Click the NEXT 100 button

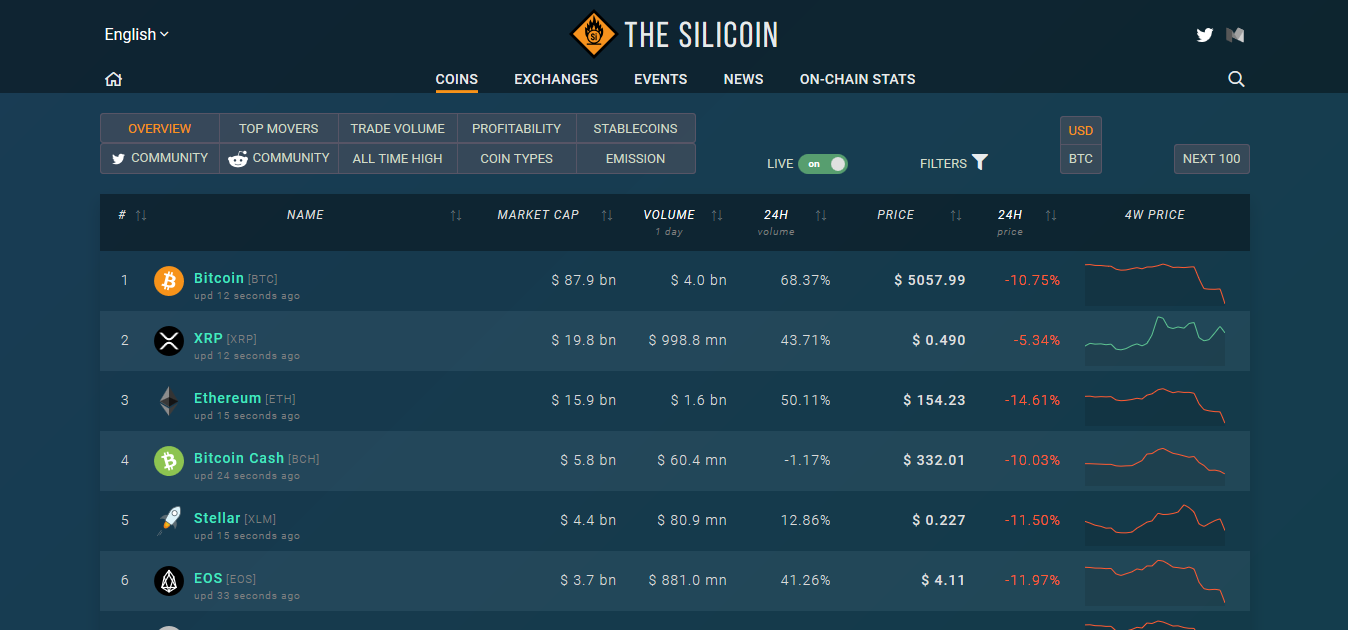point(1212,159)
